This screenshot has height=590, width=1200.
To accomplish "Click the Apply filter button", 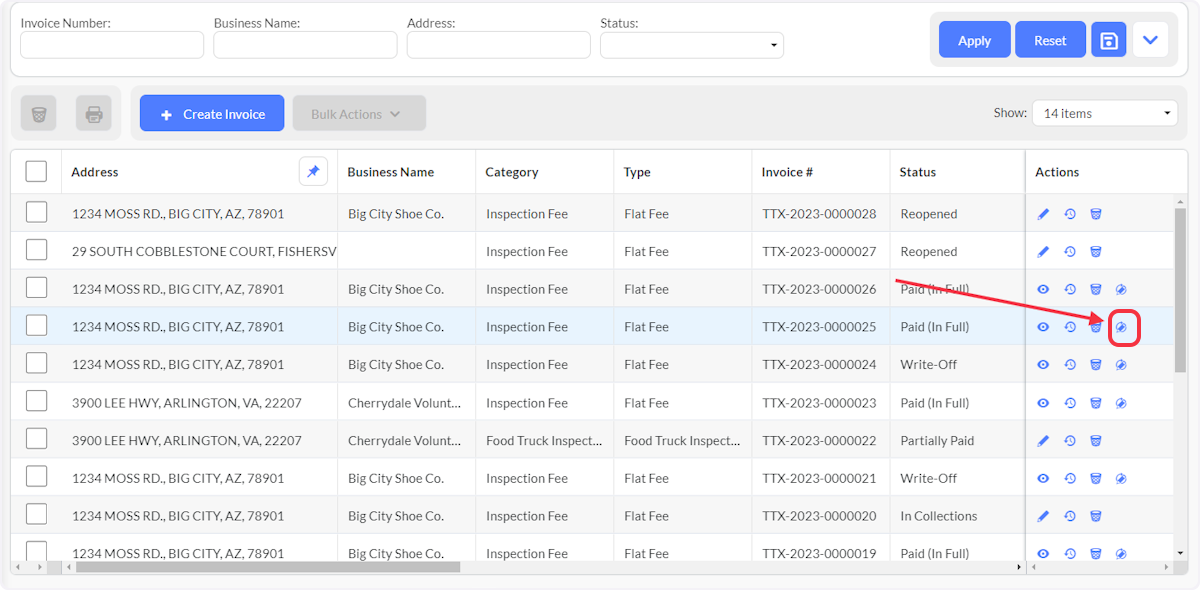I will click(x=975, y=40).
